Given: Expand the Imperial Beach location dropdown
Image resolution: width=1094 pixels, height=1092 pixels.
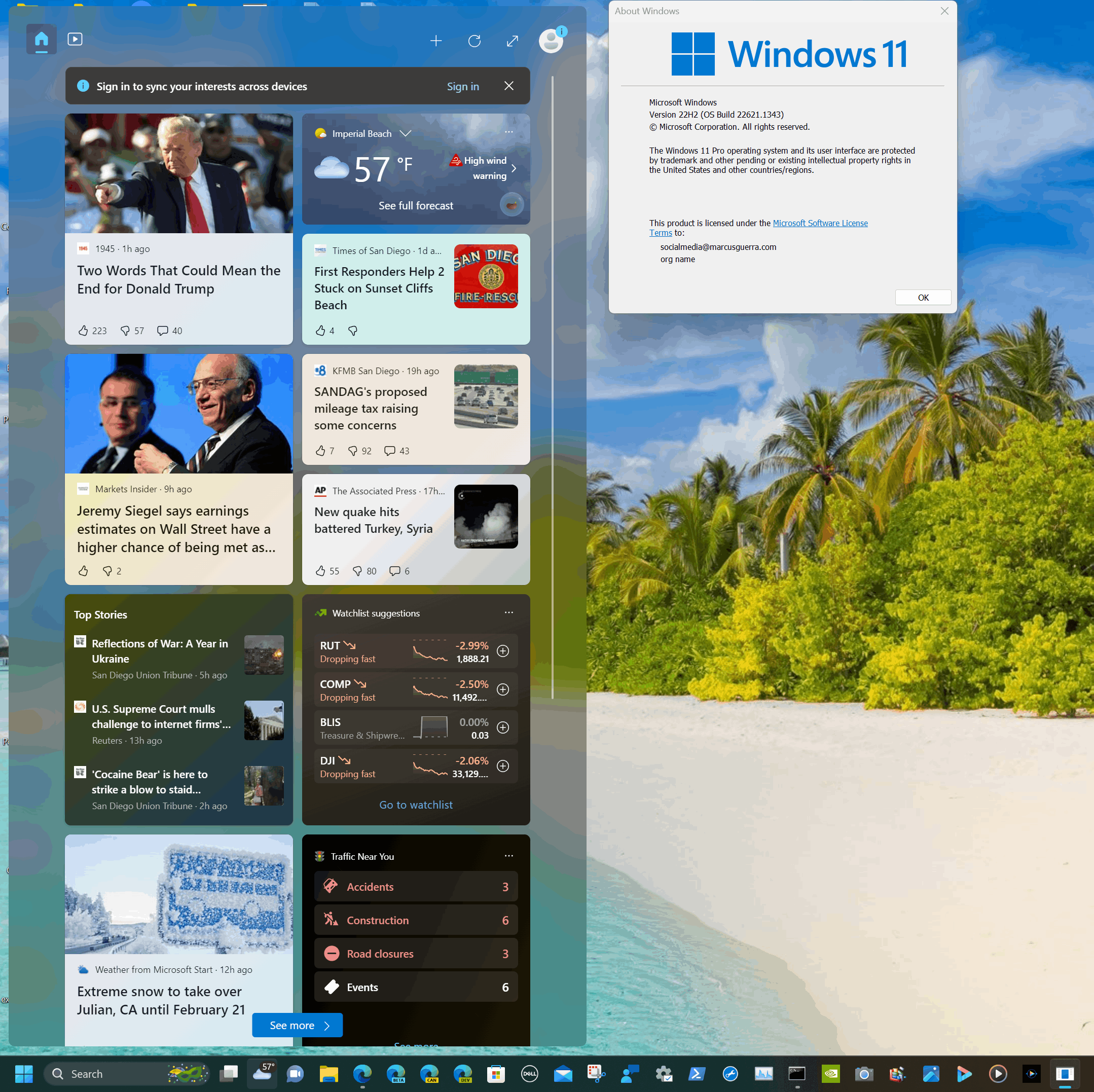Looking at the screenshot, I should coord(405,134).
